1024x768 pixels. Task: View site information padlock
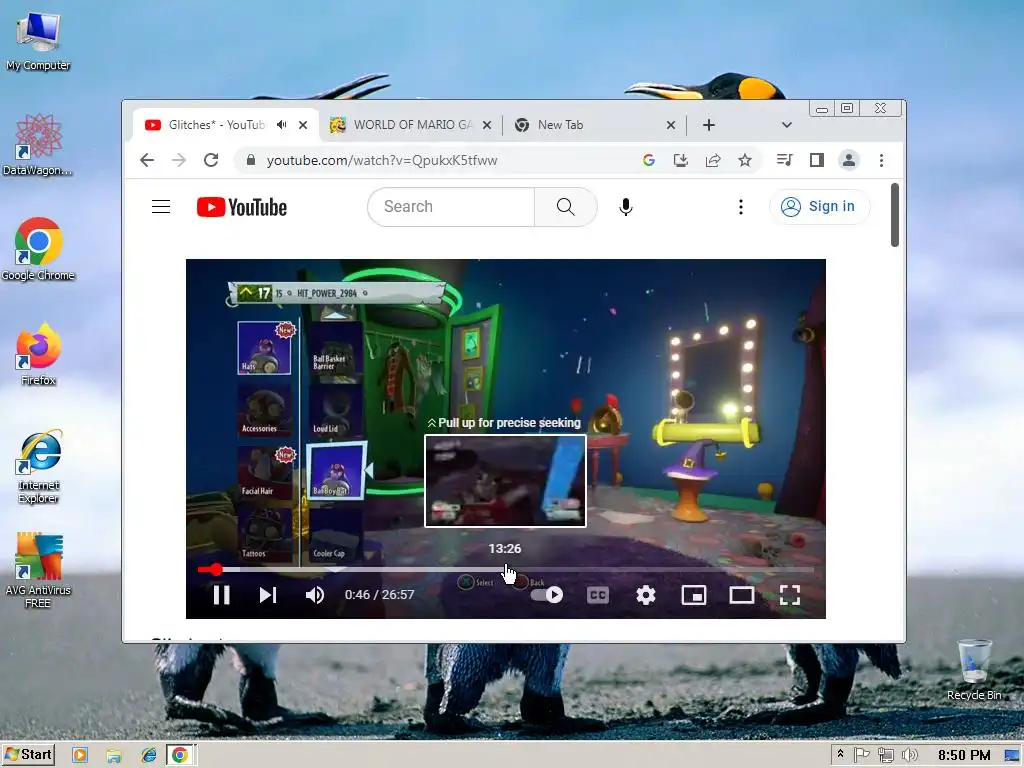point(251,160)
